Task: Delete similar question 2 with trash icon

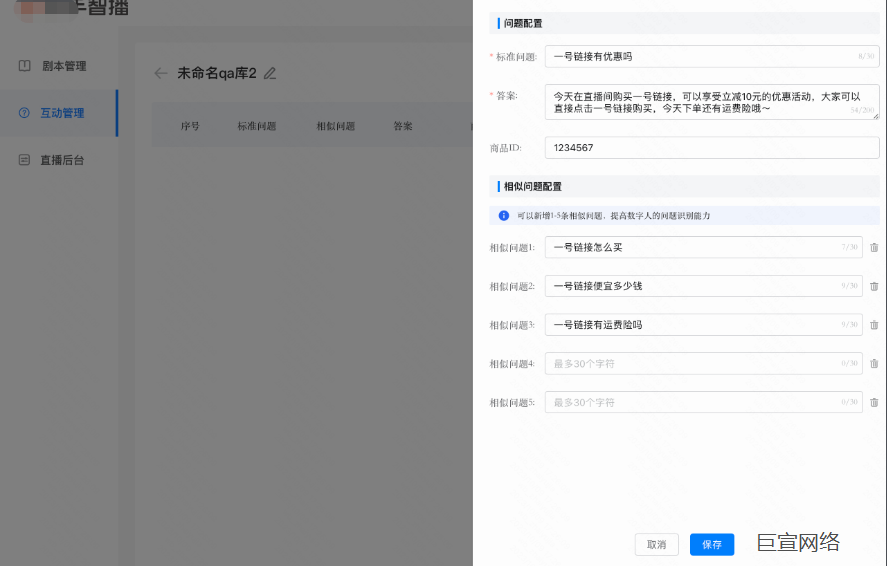Action: (x=874, y=287)
